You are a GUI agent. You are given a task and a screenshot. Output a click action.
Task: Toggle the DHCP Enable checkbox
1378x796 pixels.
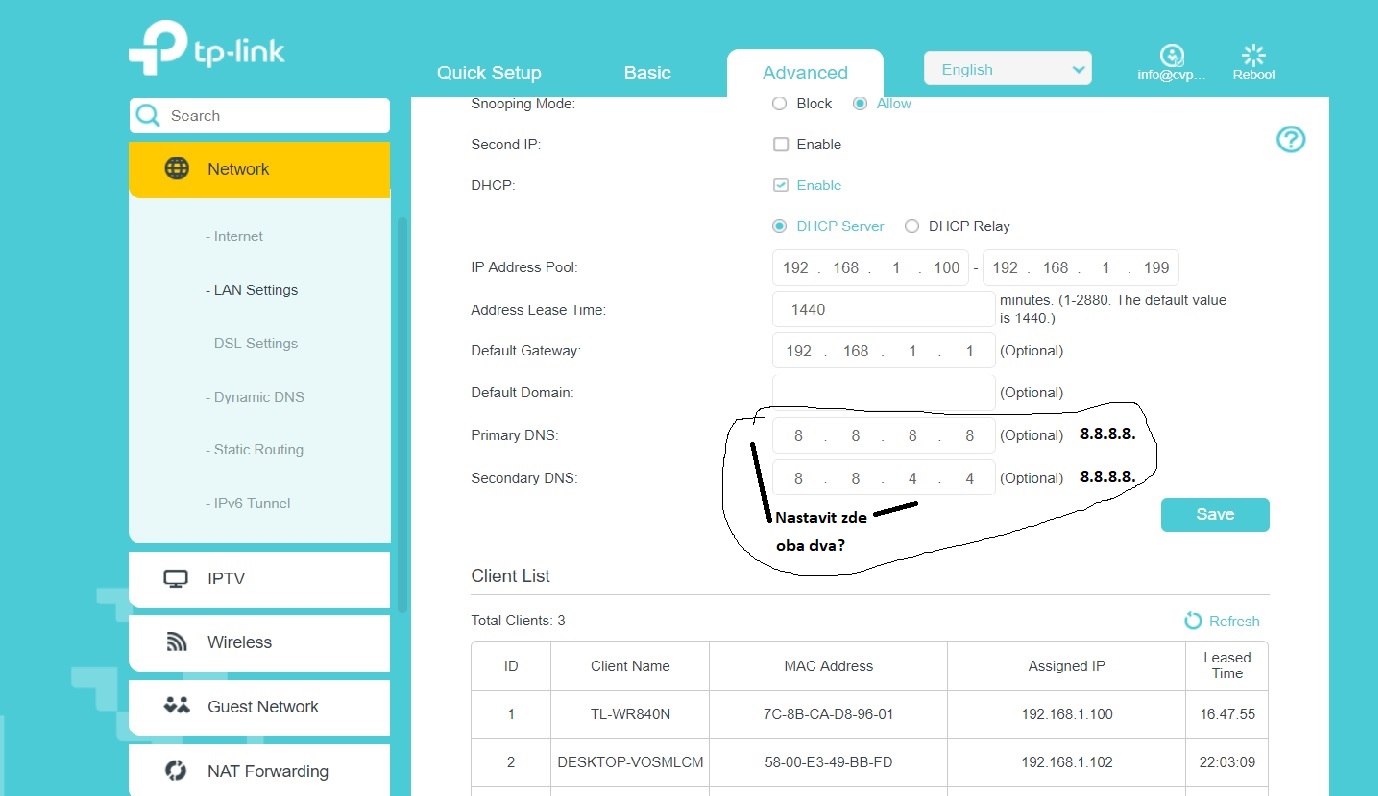(x=781, y=185)
